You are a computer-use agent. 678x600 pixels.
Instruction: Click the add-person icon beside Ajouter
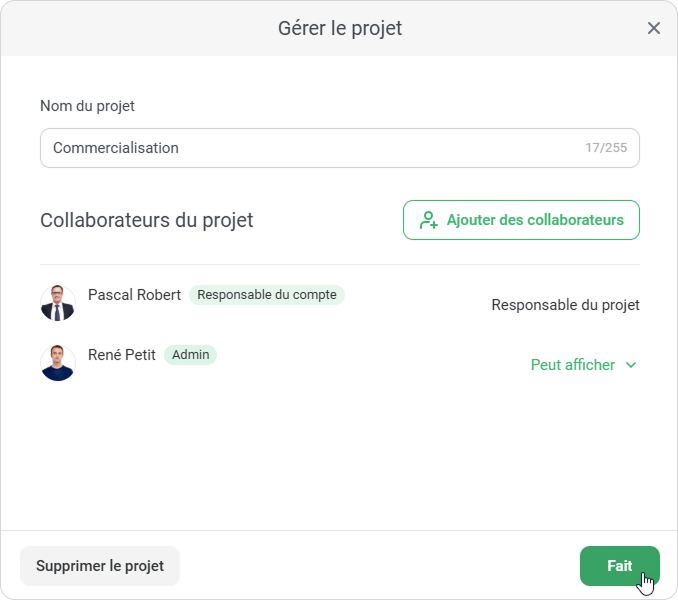429,220
